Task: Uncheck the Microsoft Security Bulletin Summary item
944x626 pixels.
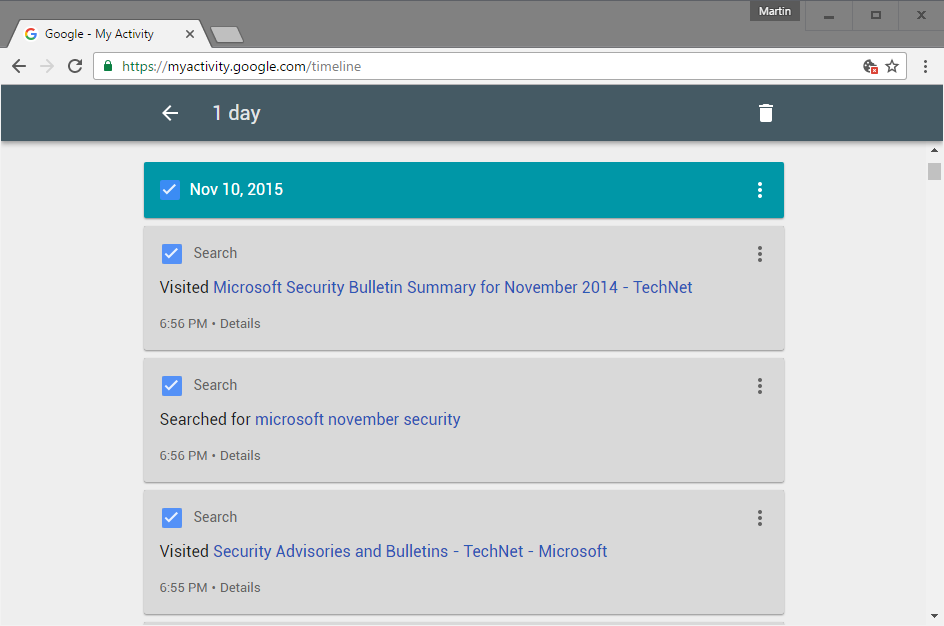Action: (x=172, y=254)
